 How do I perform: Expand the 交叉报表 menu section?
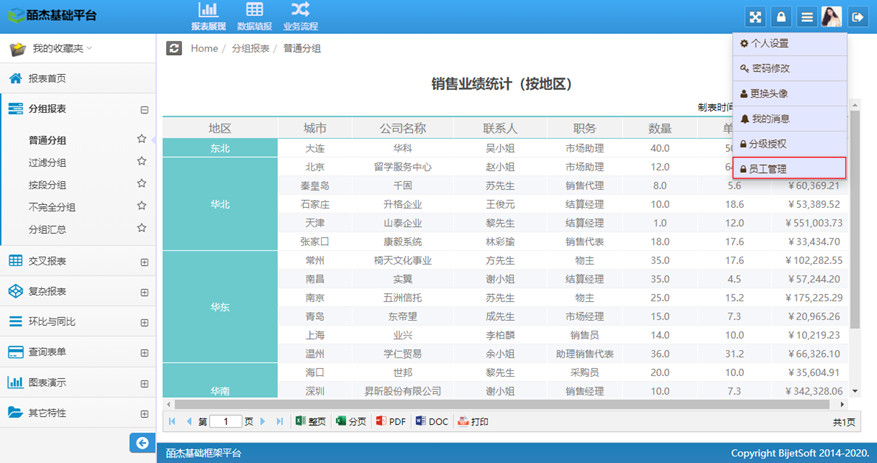[144, 261]
